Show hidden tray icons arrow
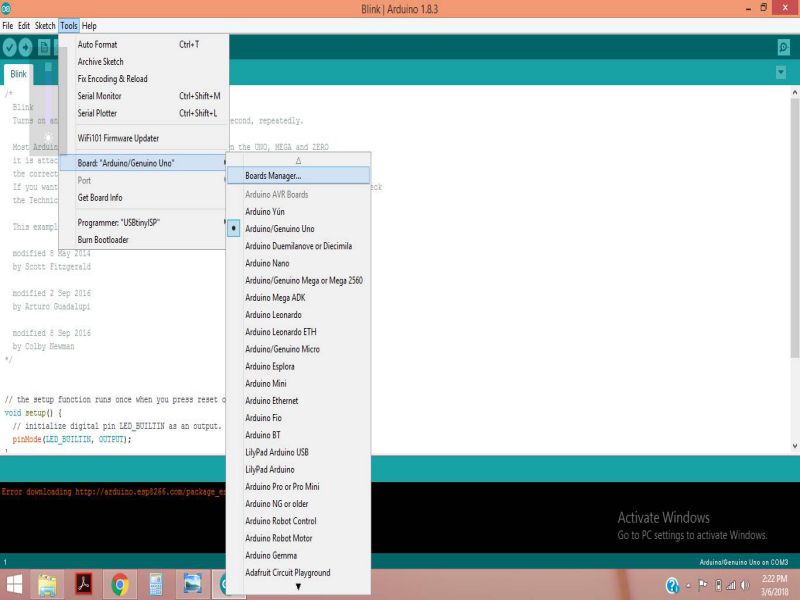 tap(688, 586)
